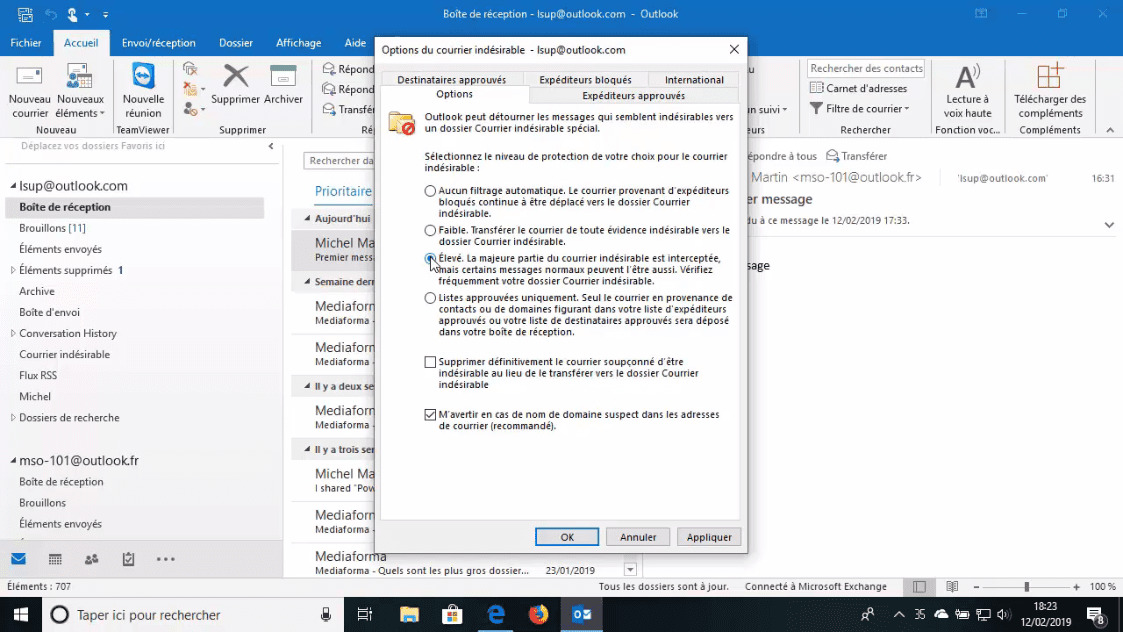1123x632 pixels.
Task: Collapse the ribbon with chevron
Action: [x=1110, y=130]
